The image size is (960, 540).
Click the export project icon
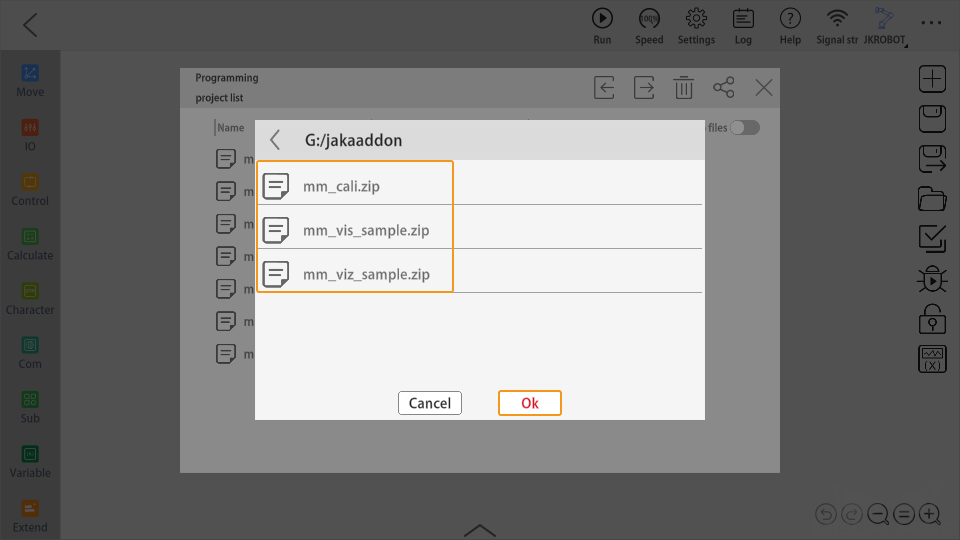[x=644, y=88]
